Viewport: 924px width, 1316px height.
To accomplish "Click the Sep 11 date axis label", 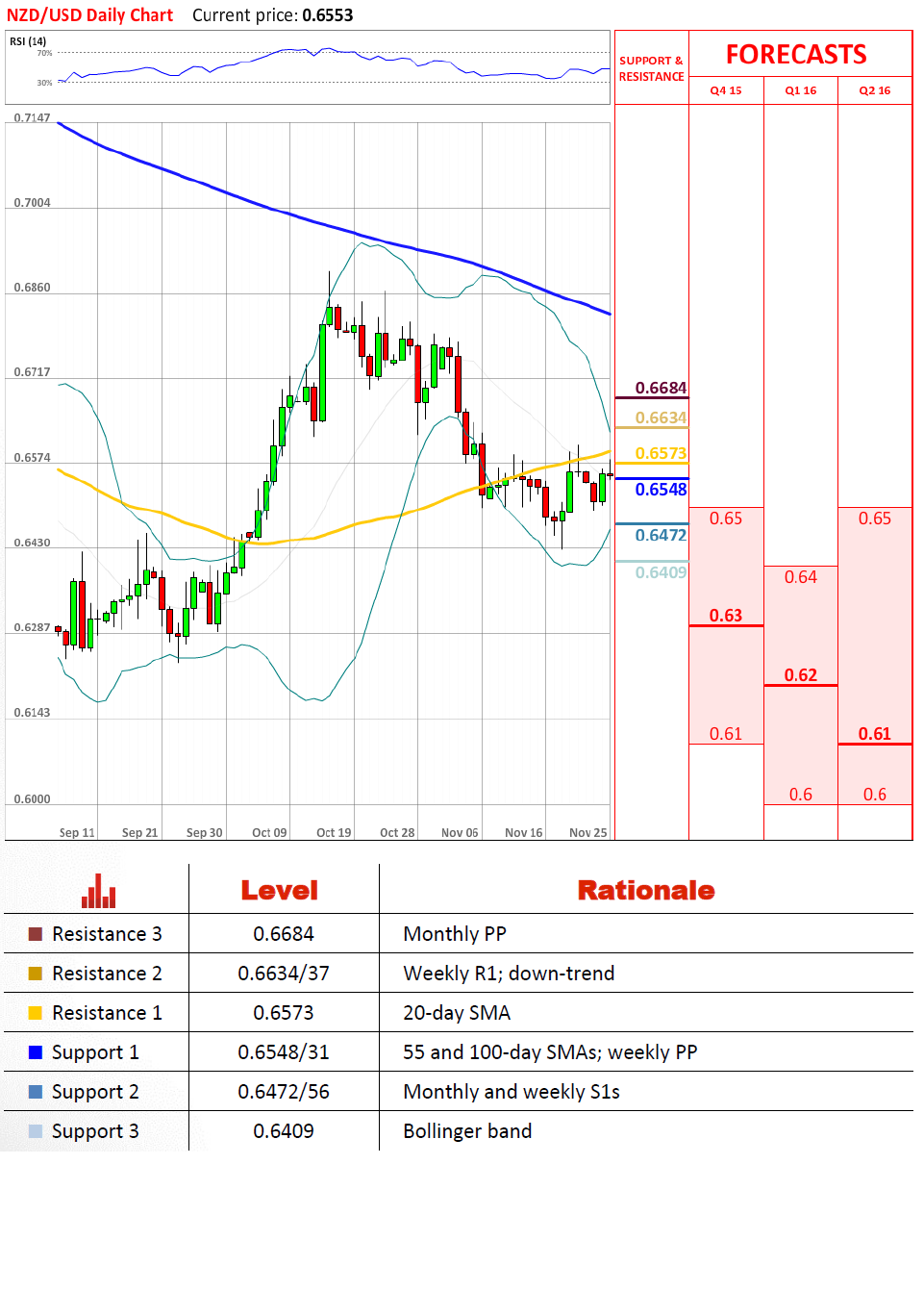I will pyautogui.click(x=77, y=833).
